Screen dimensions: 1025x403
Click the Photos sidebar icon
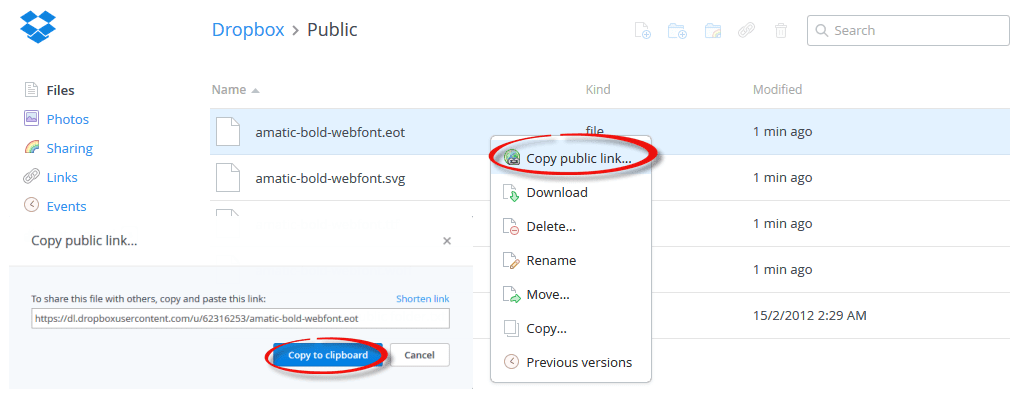pos(31,119)
